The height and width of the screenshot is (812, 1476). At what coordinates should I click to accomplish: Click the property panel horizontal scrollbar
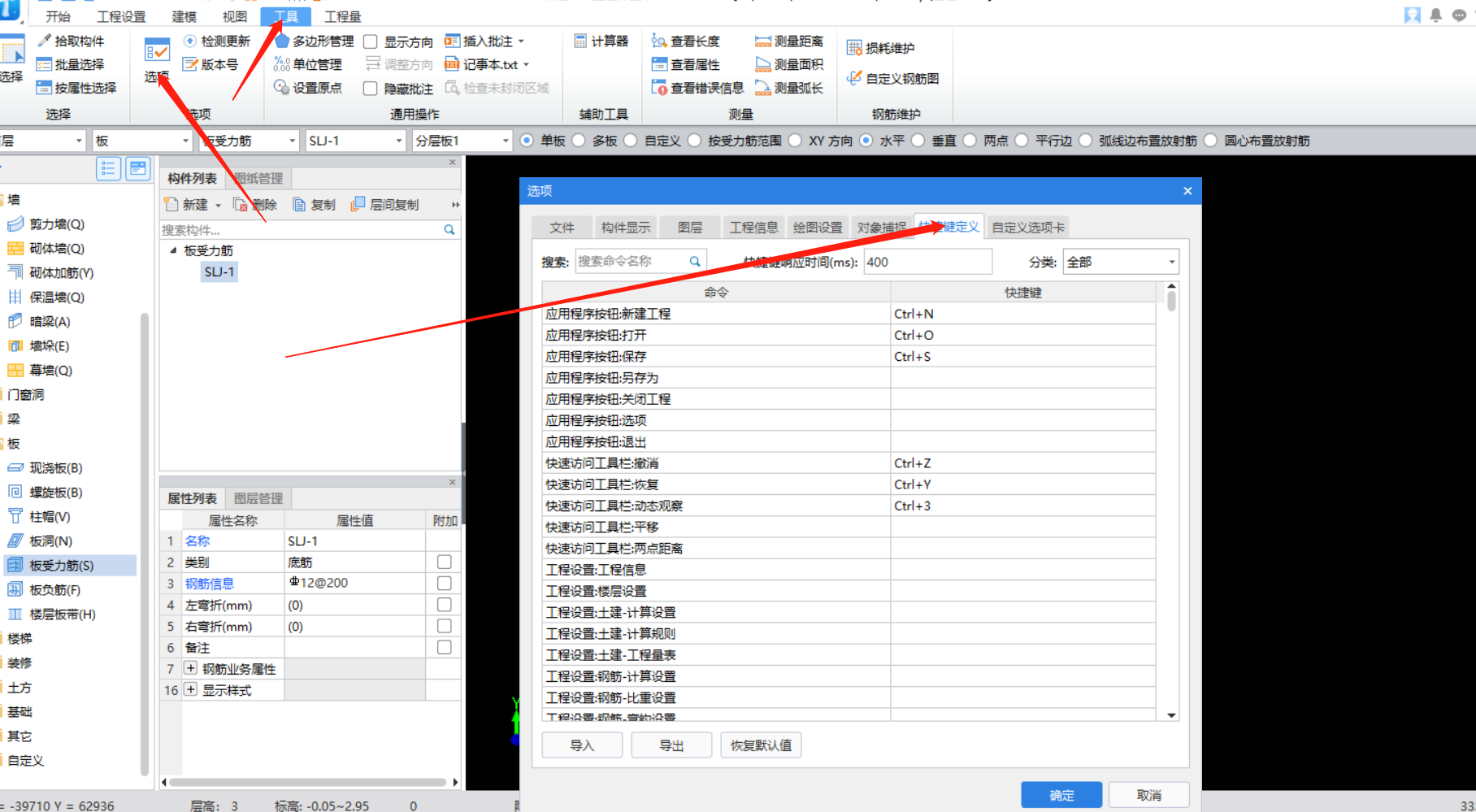point(307,782)
